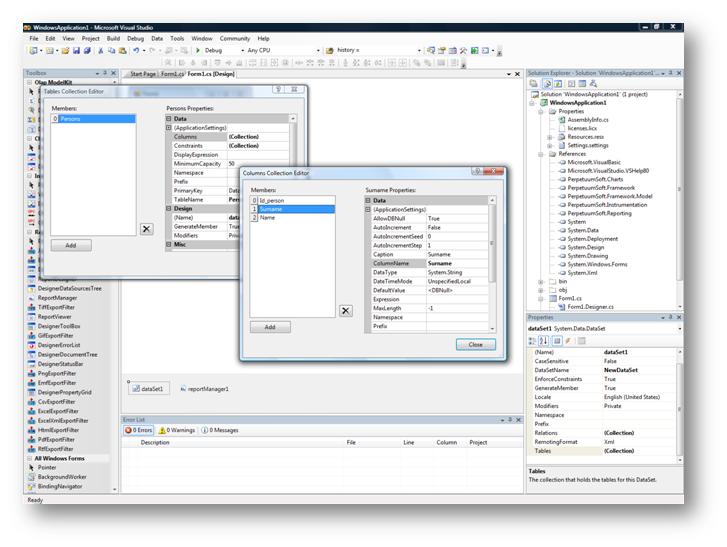This screenshot has height=547, width=727.
Task: Click Categorized icon in Properties panel toolbar
Action: [x=532, y=341]
